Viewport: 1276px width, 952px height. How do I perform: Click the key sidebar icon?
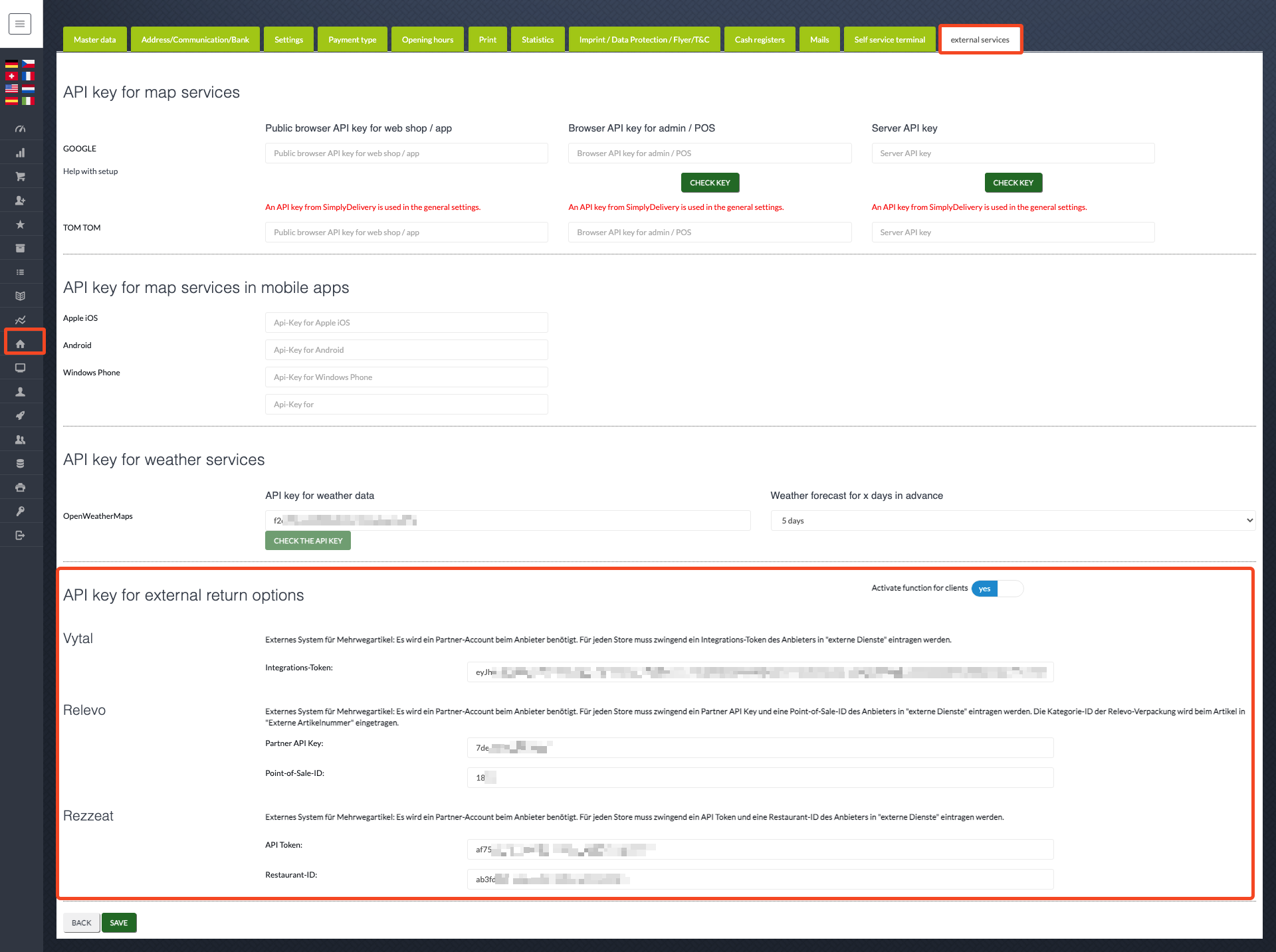[x=20, y=512]
